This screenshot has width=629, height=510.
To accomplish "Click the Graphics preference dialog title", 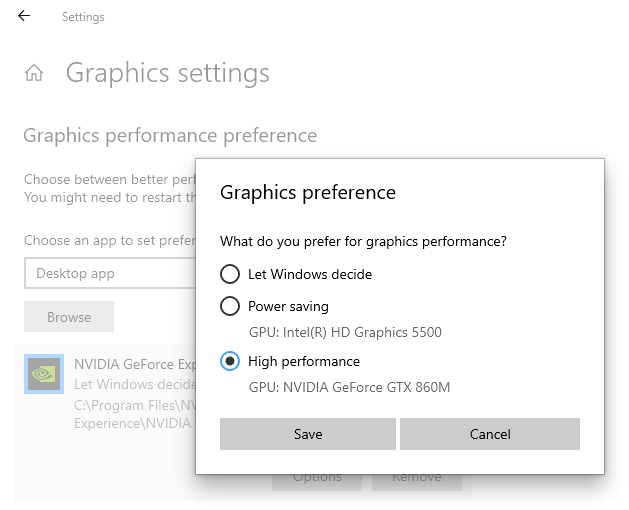I will (x=308, y=192).
